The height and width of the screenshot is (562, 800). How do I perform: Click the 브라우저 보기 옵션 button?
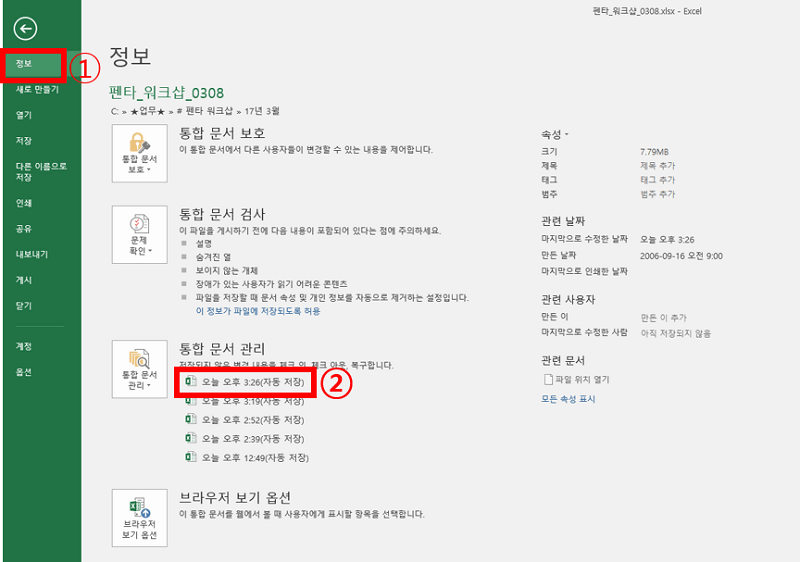(139, 518)
